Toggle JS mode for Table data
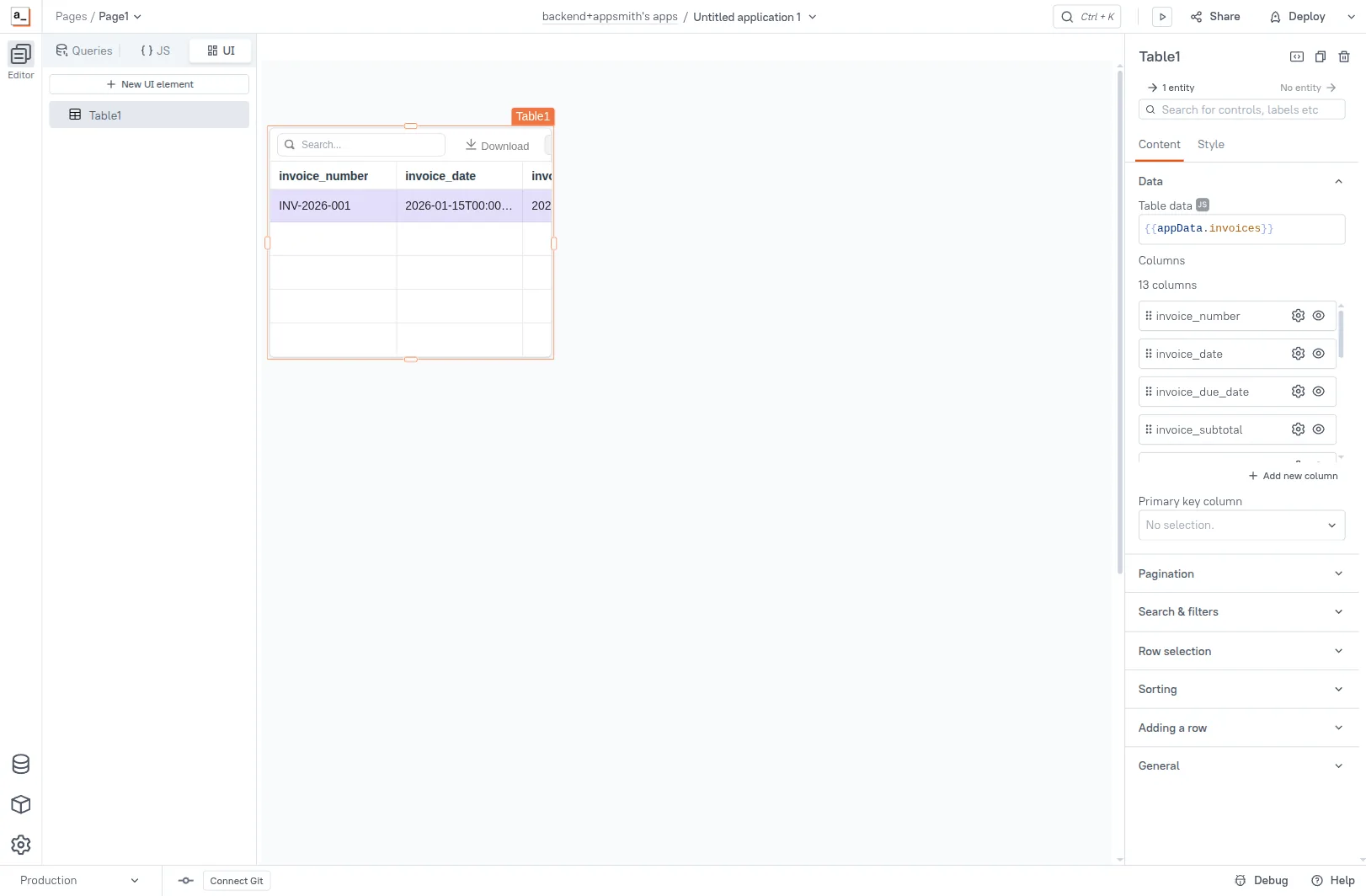The width and height of the screenshot is (1366, 896). pos(1203,205)
